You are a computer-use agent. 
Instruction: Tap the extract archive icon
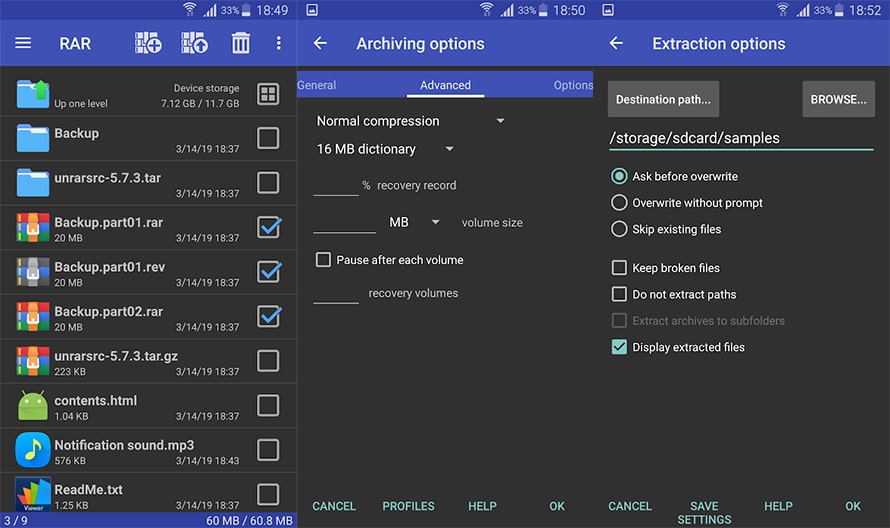(194, 43)
